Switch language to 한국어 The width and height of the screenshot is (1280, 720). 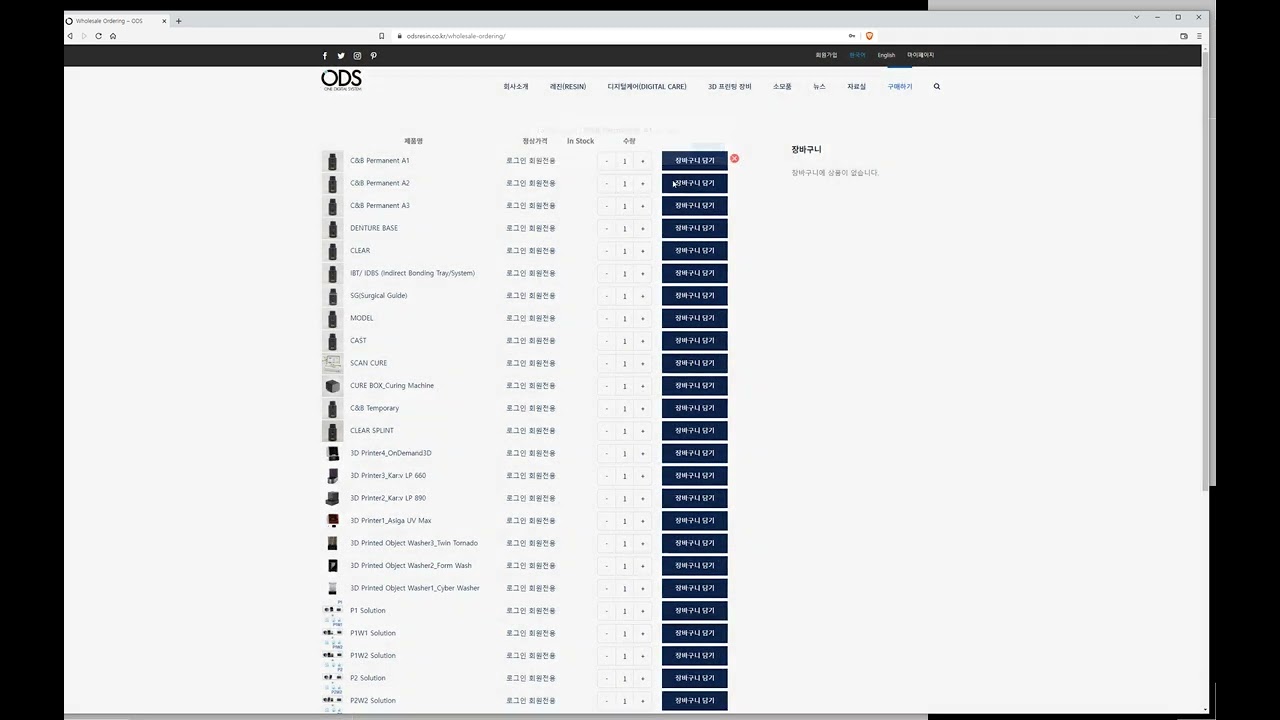point(857,55)
